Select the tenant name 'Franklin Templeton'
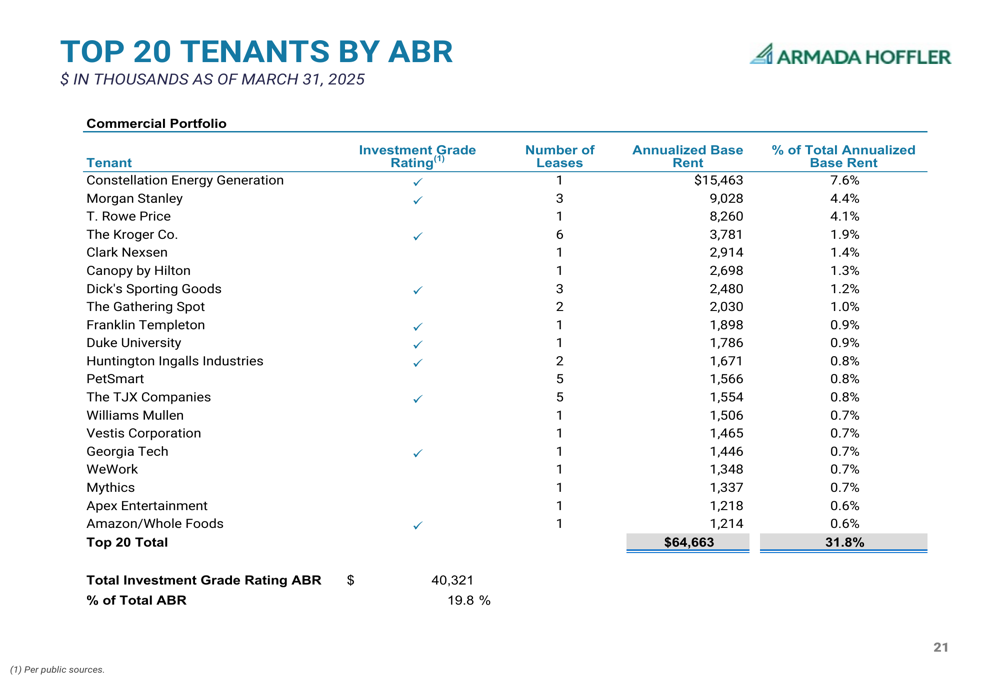1000x685 pixels. (145, 325)
